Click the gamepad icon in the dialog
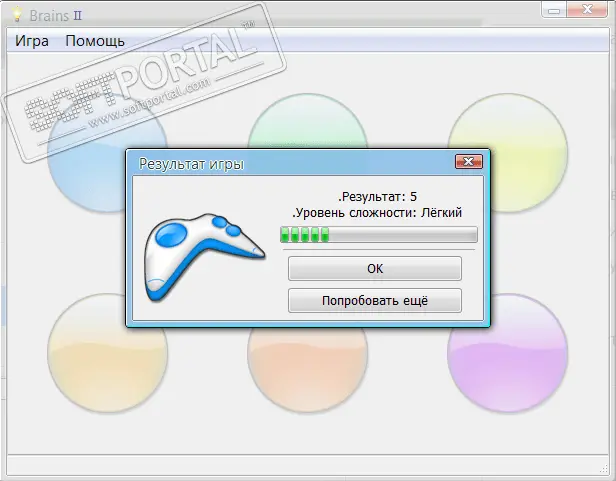The image size is (616, 481). point(204,257)
